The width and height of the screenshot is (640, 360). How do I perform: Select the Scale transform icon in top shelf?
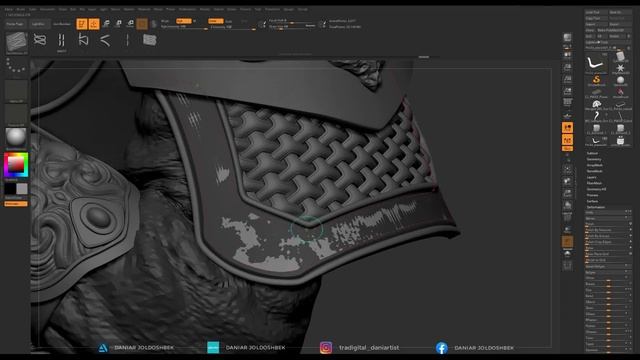(x=118, y=24)
